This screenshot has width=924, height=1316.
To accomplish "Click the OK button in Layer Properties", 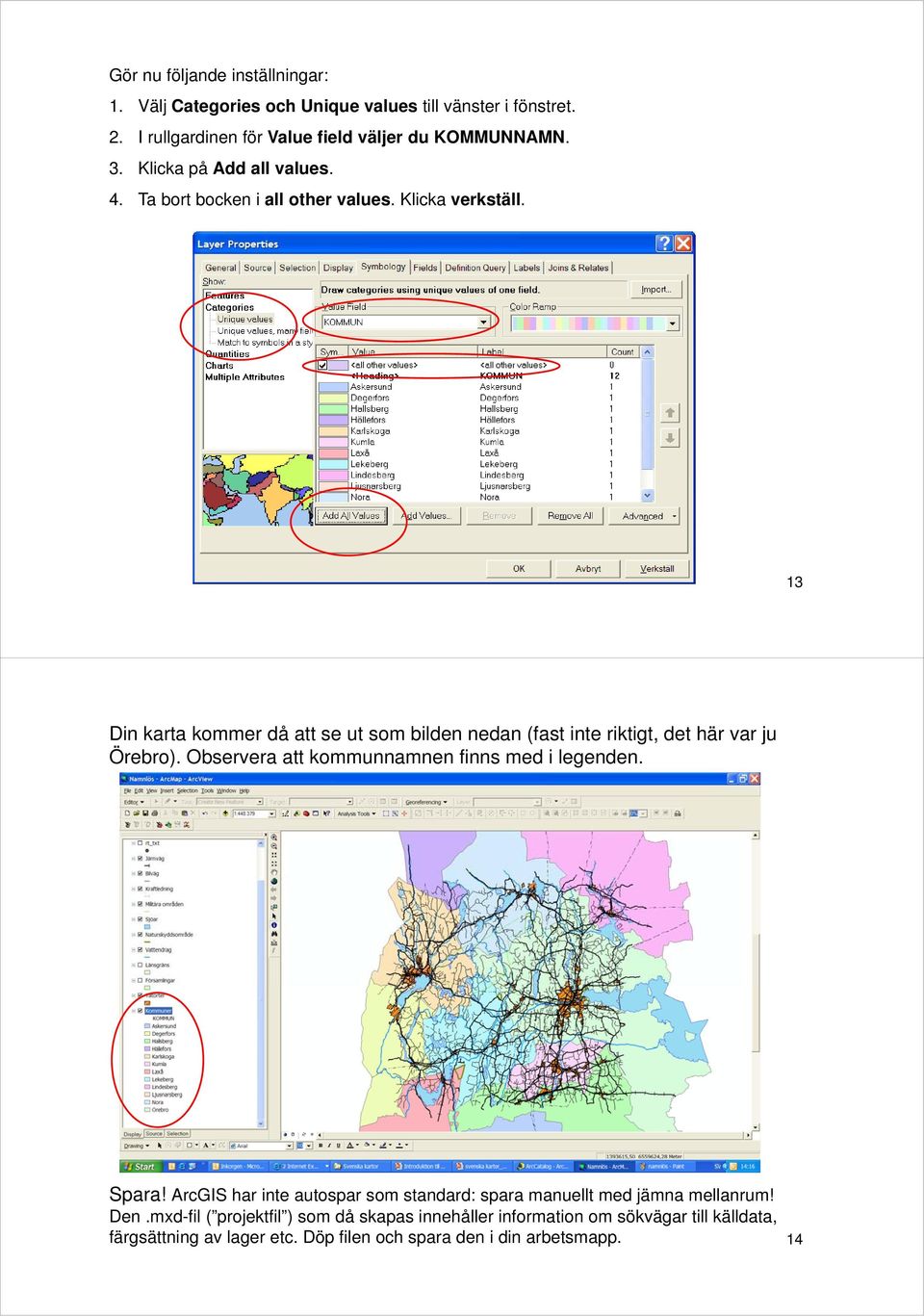I will coord(519,569).
